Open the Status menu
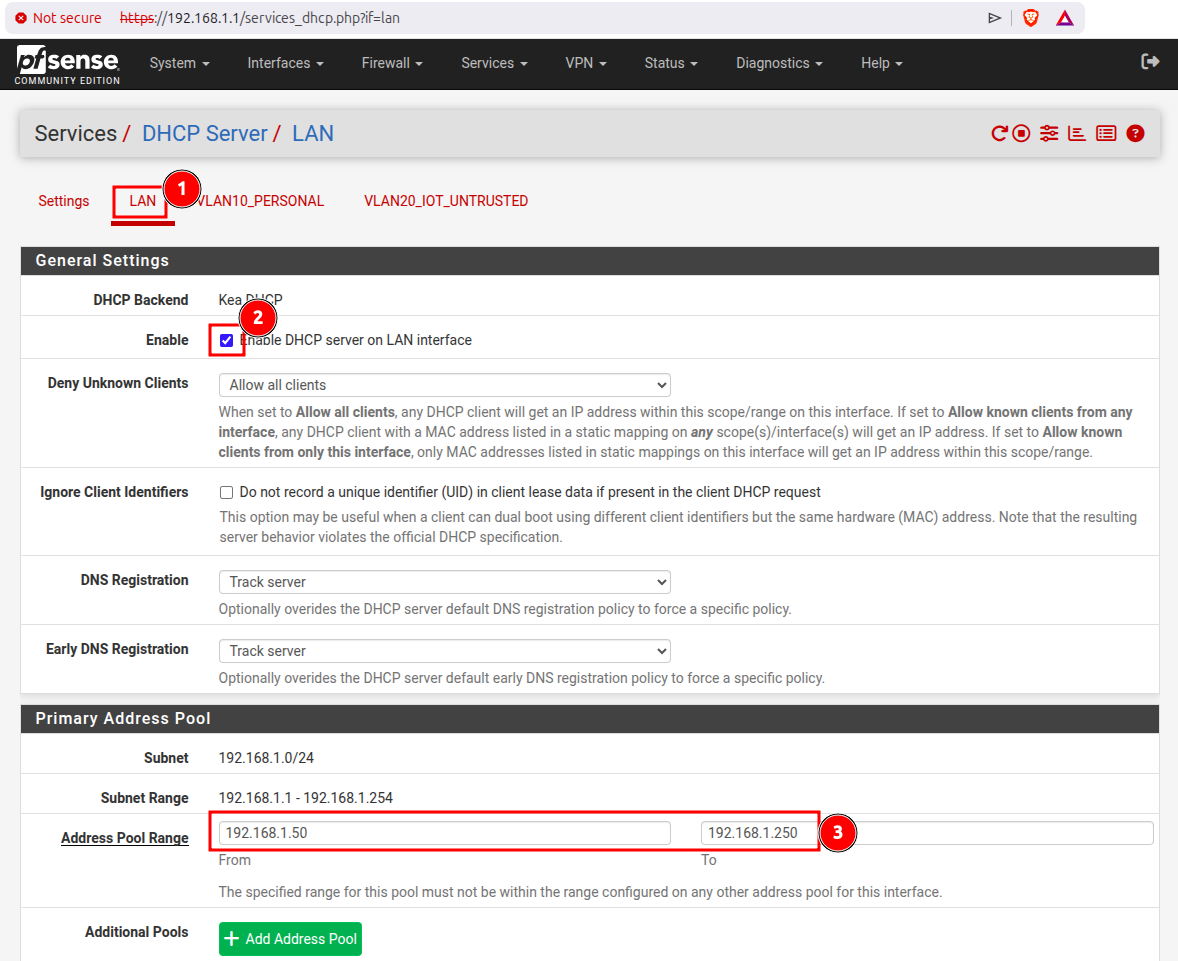This screenshot has height=961, width=1178. click(x=671, y=63)
